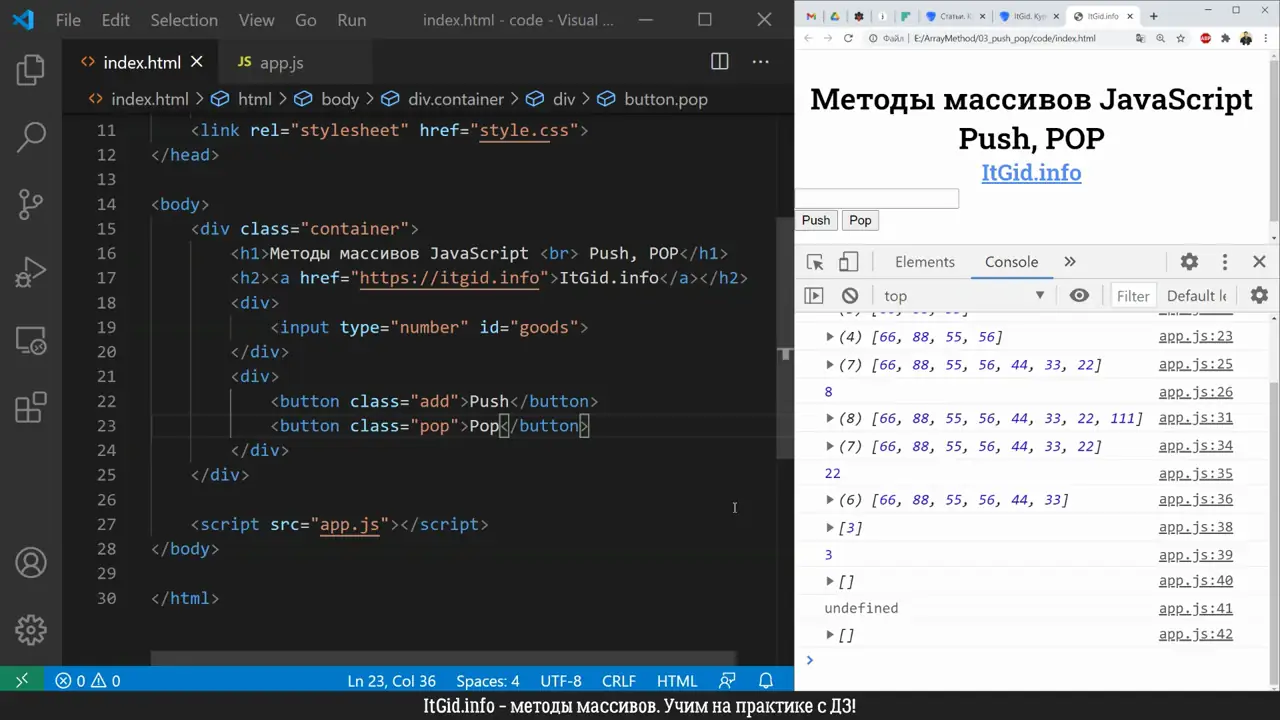Screen dimensions: 1280x720
Task: Open the Default levels dropdown
Action: (1199, 295)
